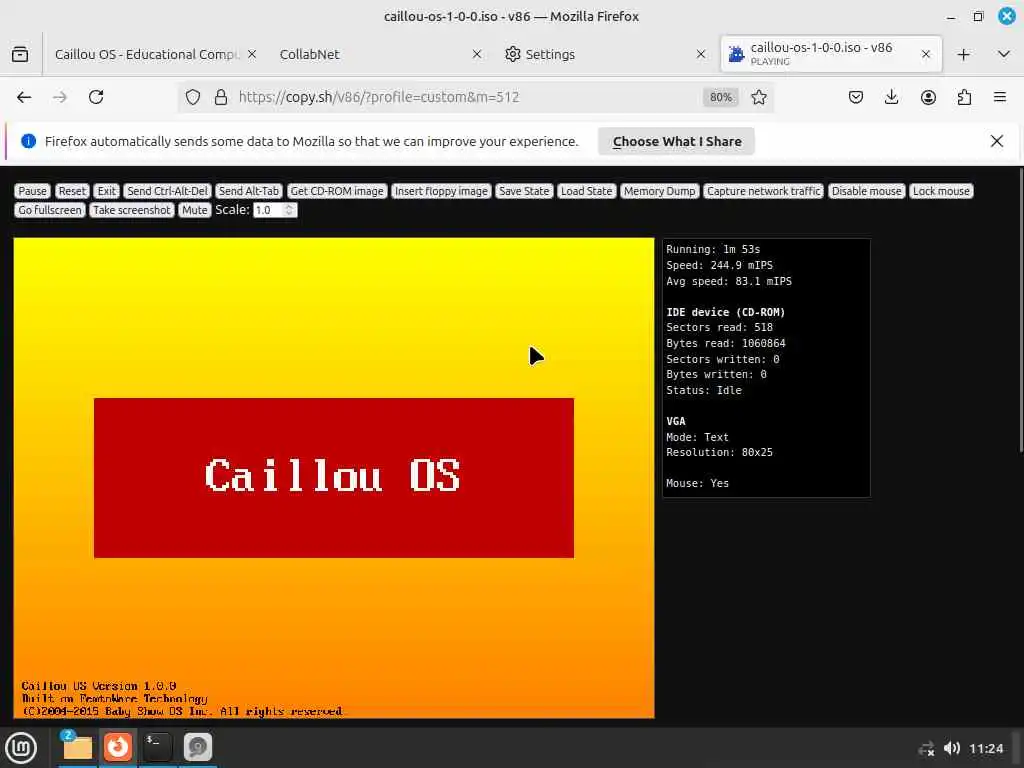Open the file manager from taskbar
Screen dimensions: 1024x768
click(77, 747)
